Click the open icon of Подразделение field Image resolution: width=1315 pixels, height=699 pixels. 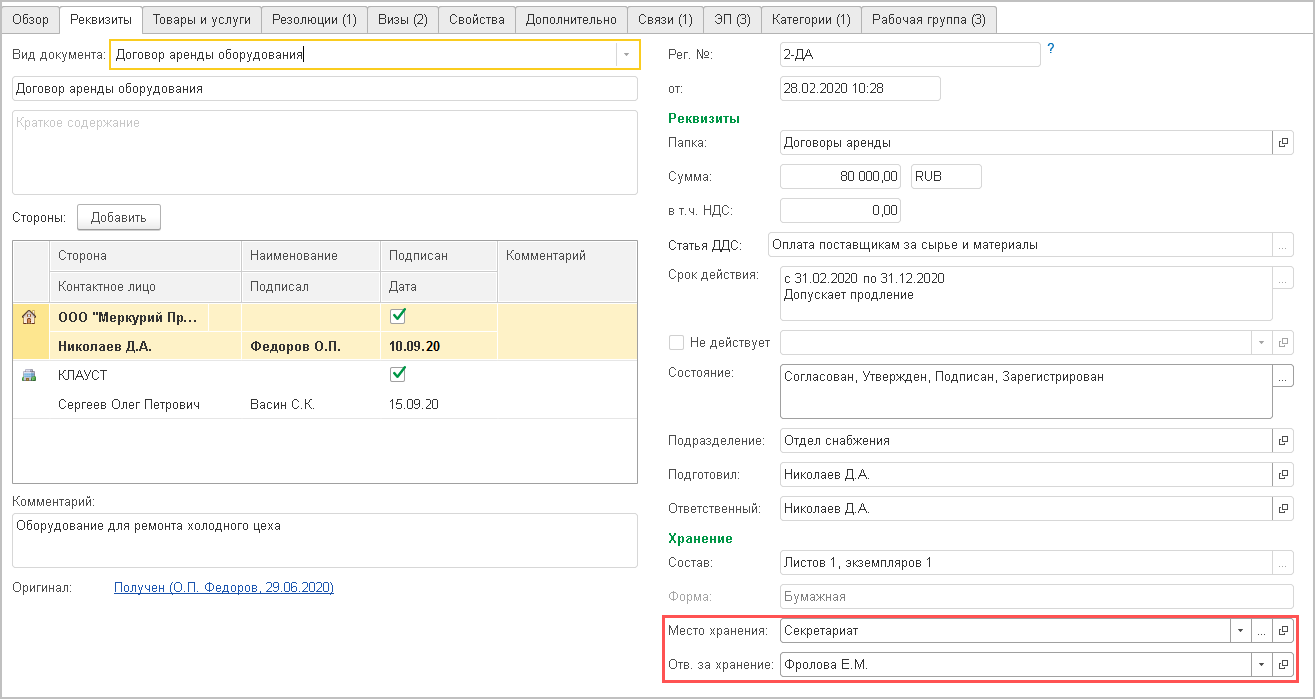click(1284, 441)
